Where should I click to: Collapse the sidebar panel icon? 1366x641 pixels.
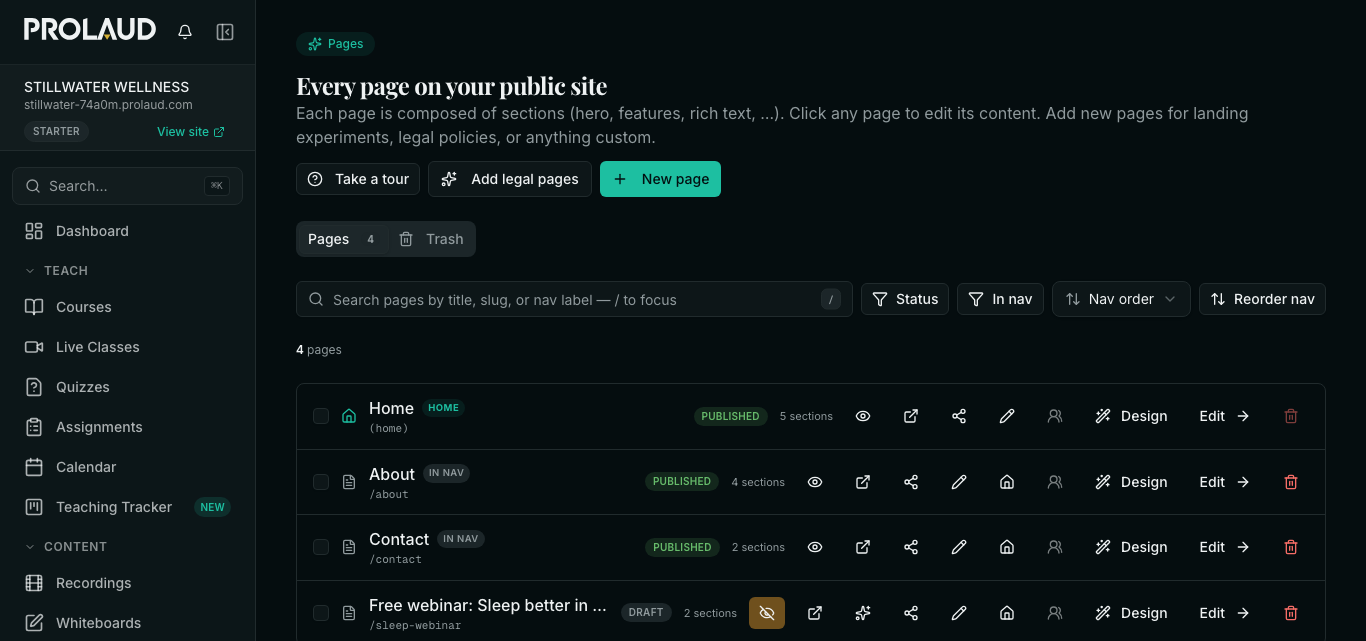coord(225,32)
